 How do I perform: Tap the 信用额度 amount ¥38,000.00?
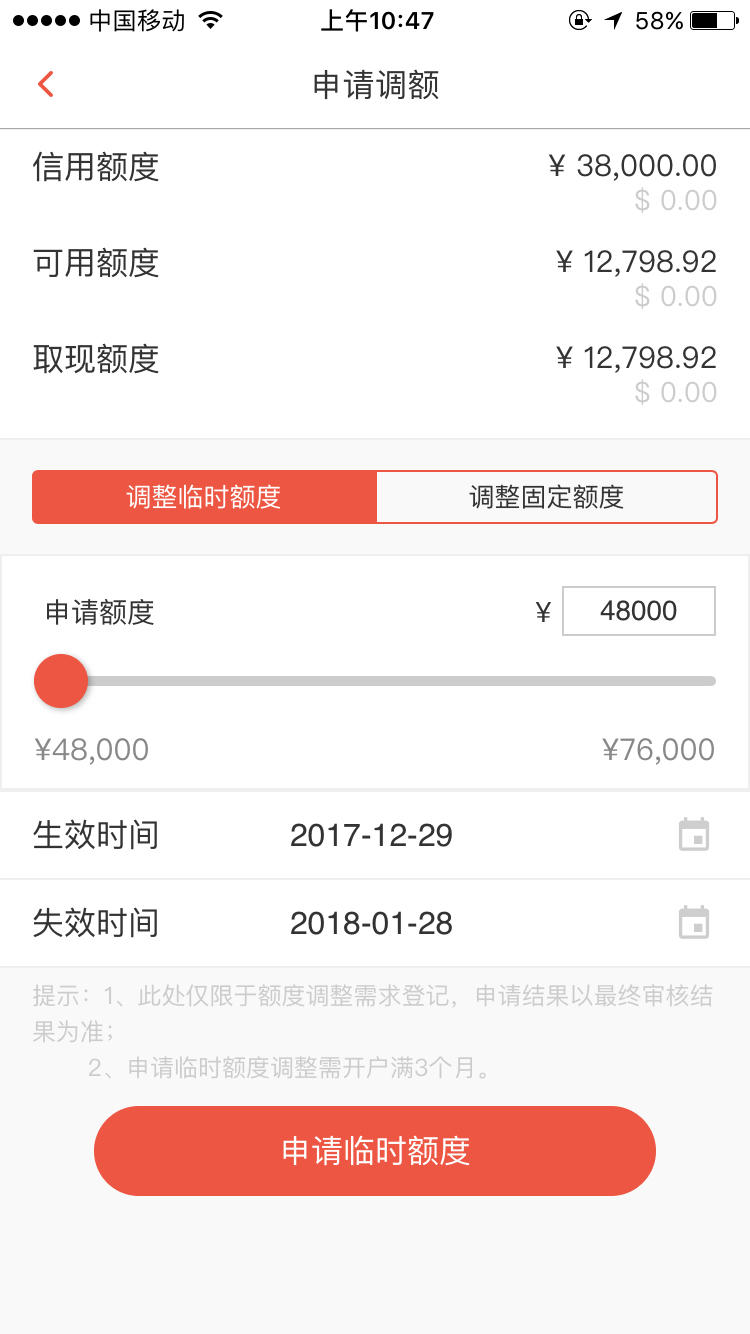click(633, 166)
